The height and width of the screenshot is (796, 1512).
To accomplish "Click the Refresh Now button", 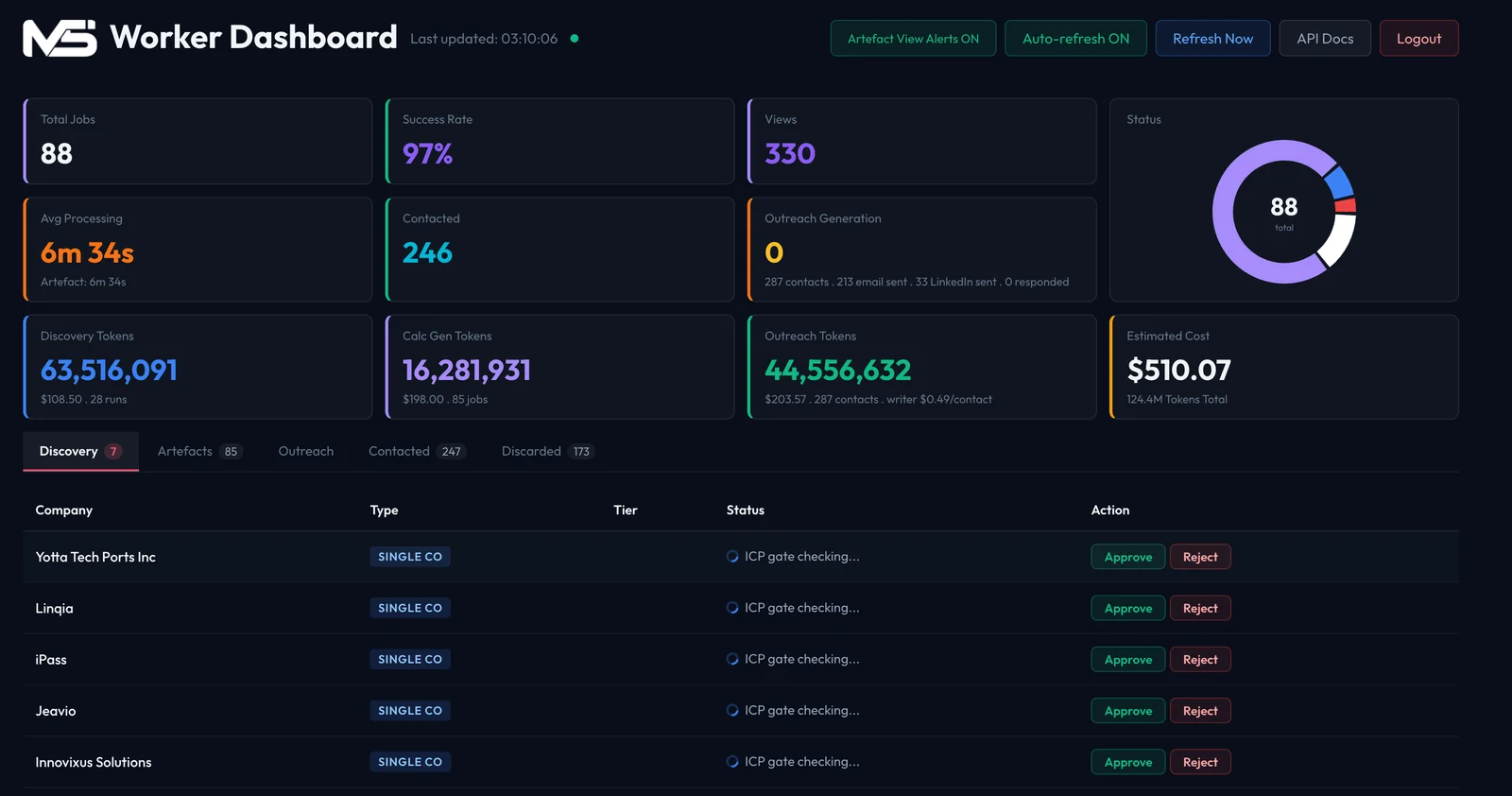I will tap(1212, 39).
